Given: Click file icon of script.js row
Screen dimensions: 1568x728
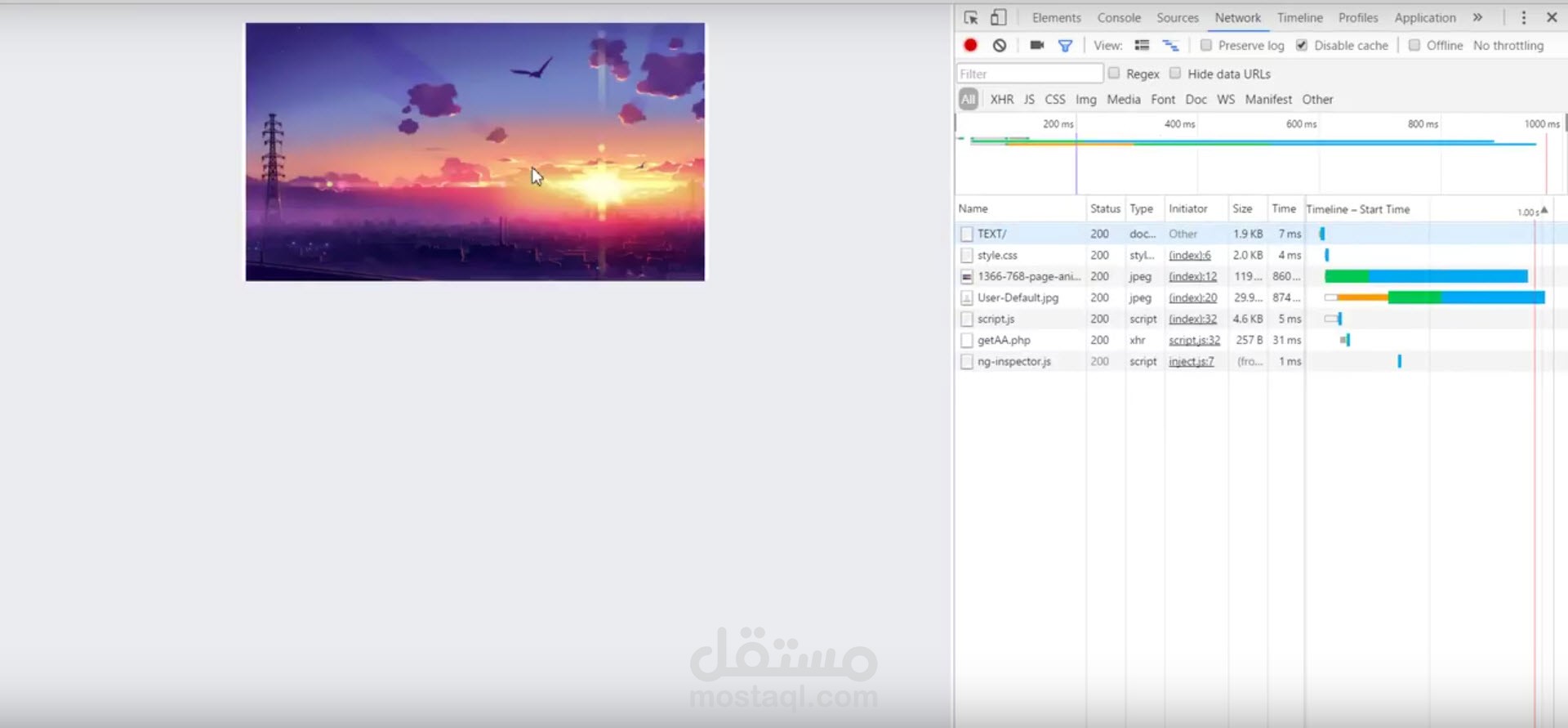Looking at the screenshot, I should click(967, 319).
